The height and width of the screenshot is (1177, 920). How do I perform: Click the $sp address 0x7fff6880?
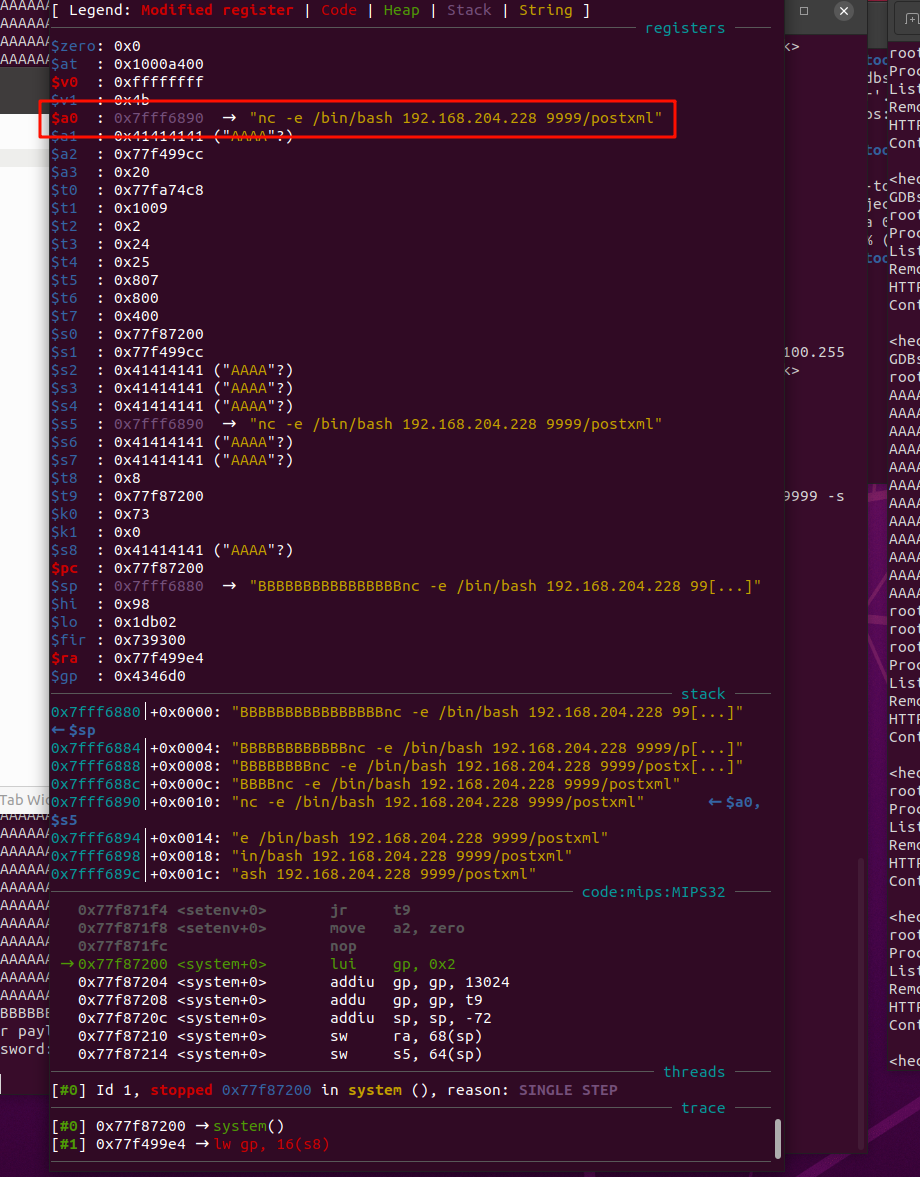click(158, 587)
